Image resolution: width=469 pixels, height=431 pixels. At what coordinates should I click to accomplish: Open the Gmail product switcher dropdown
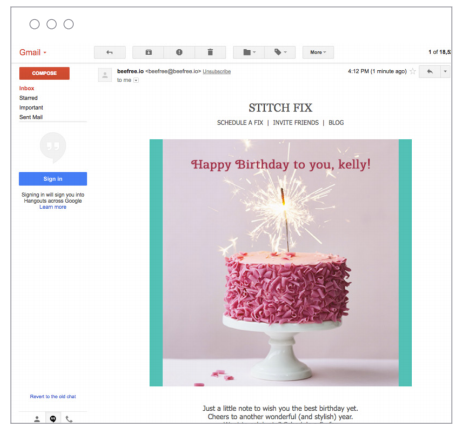click(x=33, y=52)
